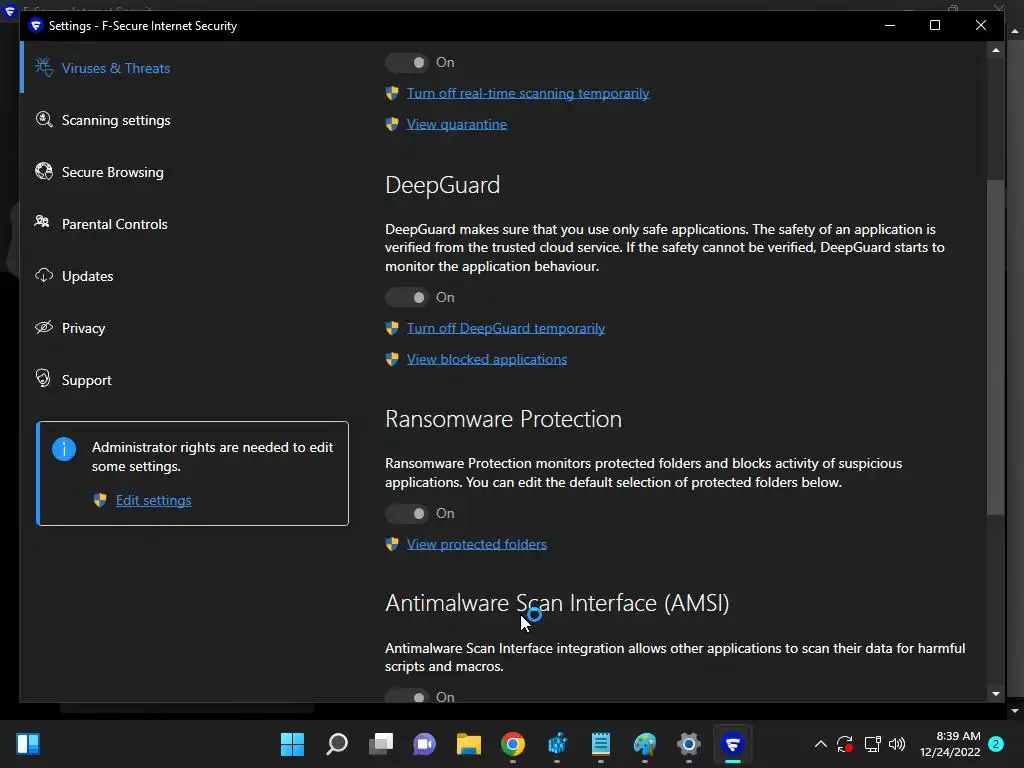Click the Updates cloud icon
Viewport: 1024px width, 768px height.
coord(44,276)
